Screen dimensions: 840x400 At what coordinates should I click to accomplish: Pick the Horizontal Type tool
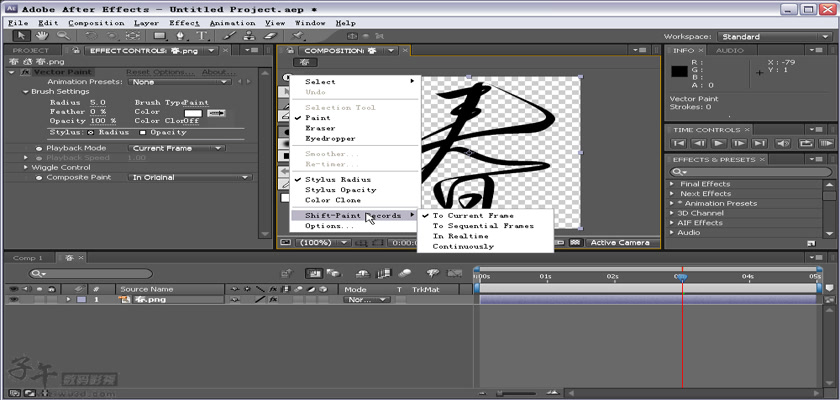tap(203, 36)
